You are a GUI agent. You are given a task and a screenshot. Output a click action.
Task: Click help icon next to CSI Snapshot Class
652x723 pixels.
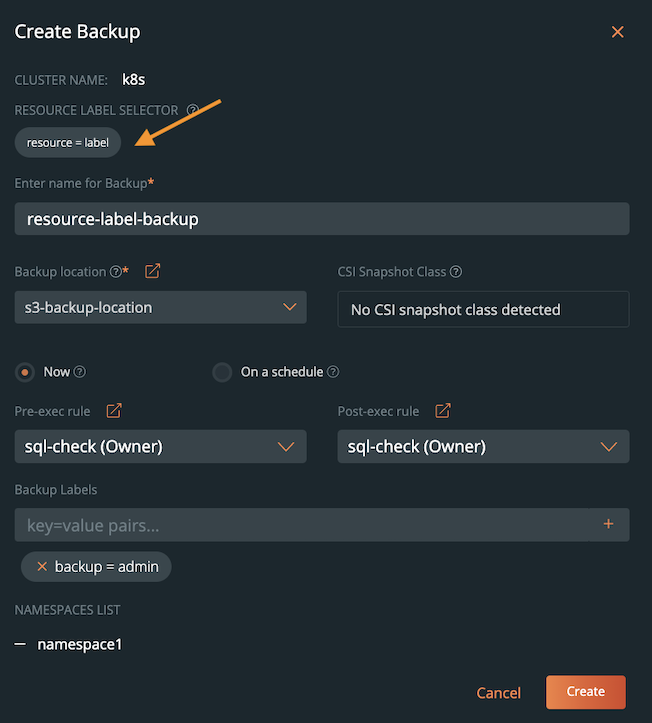click(456, 271)
